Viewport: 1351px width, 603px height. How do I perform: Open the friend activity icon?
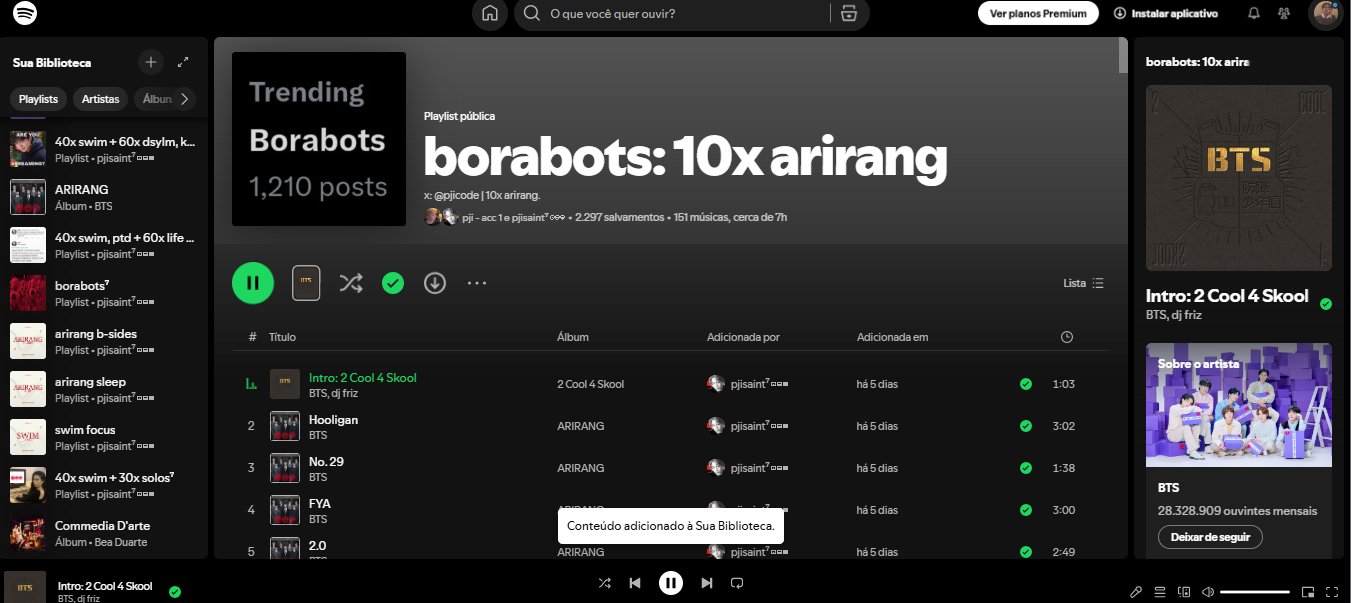tap(1283, 14)
